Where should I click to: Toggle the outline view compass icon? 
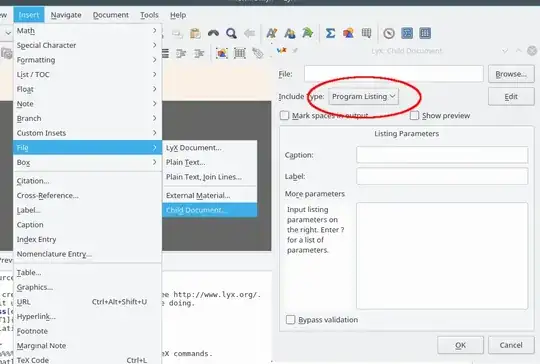pyautogui.click(x=389, y=33)
